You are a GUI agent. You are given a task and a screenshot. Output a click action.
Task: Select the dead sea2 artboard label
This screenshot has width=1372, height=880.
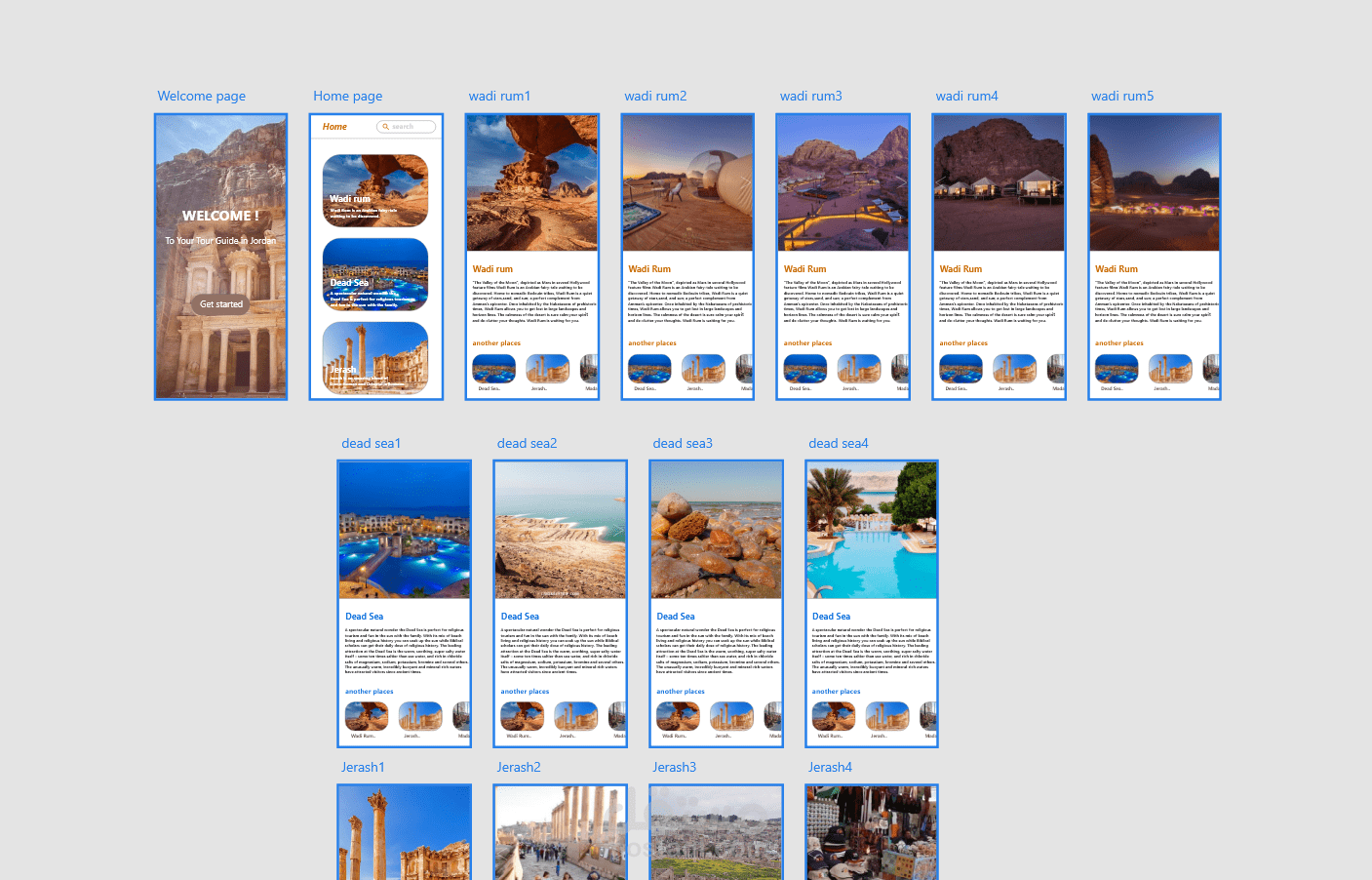[528, 443]
